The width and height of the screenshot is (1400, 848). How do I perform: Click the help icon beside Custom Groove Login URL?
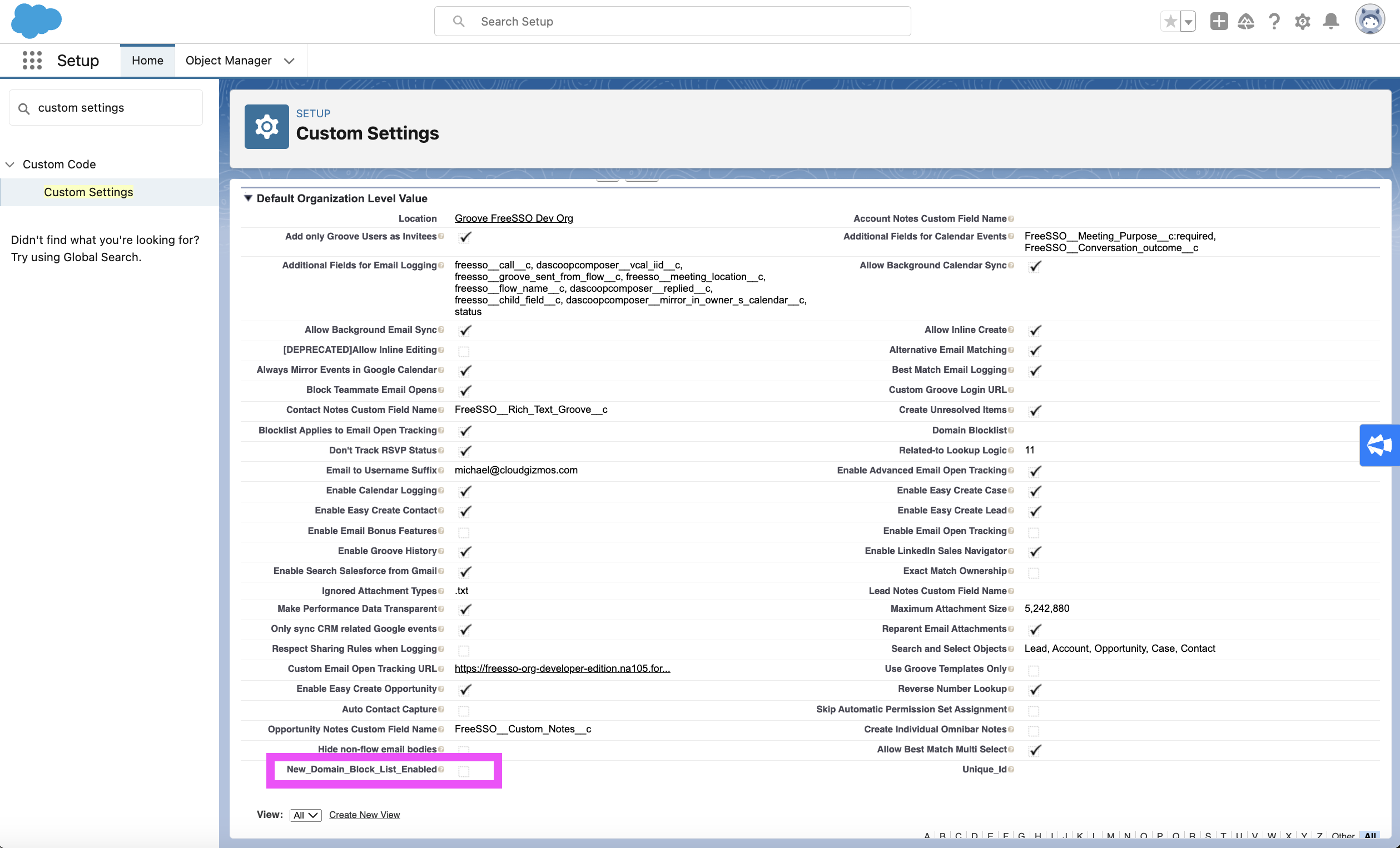[1011, 390]
